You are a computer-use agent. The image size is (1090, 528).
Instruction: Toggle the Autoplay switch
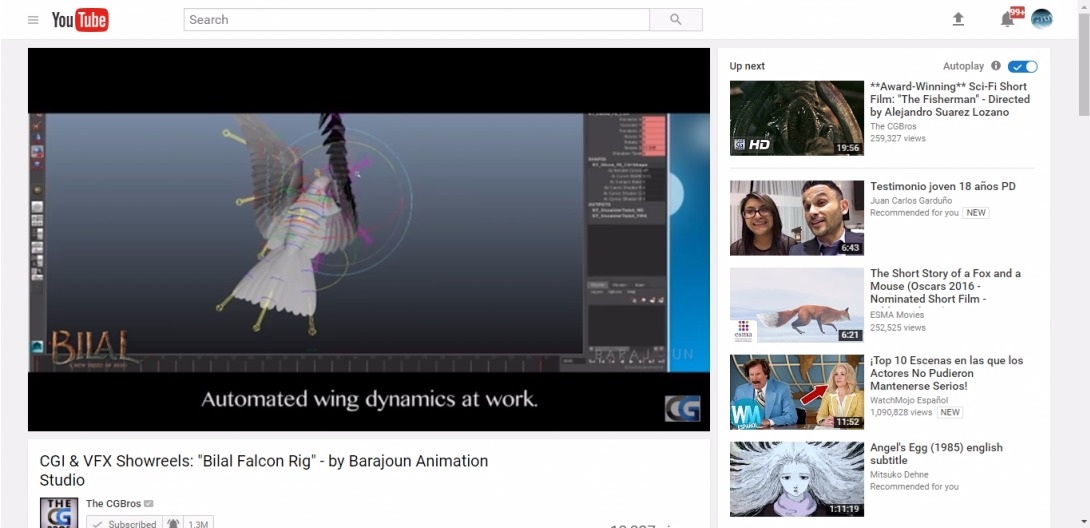[1023, 67]
